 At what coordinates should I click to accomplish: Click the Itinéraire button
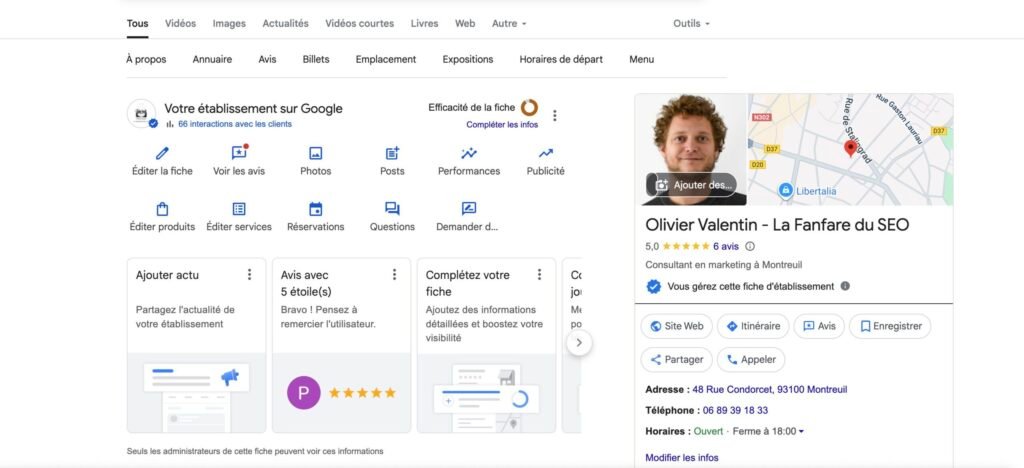753,326
